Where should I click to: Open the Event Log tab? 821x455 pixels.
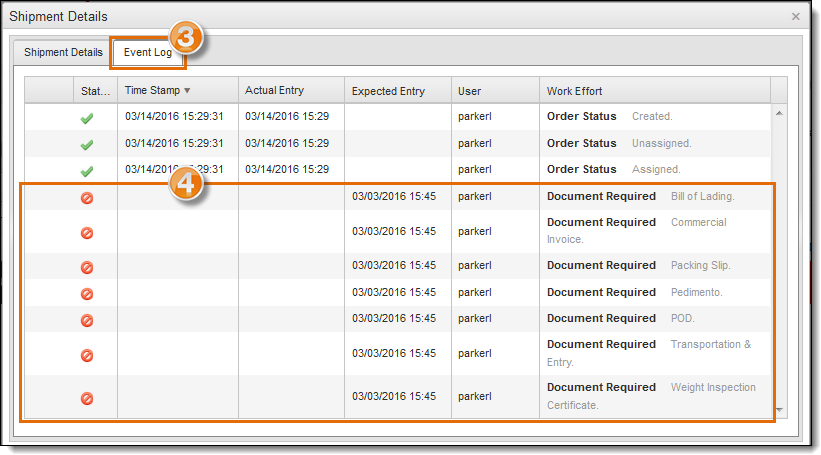click(x=147, y=52)
